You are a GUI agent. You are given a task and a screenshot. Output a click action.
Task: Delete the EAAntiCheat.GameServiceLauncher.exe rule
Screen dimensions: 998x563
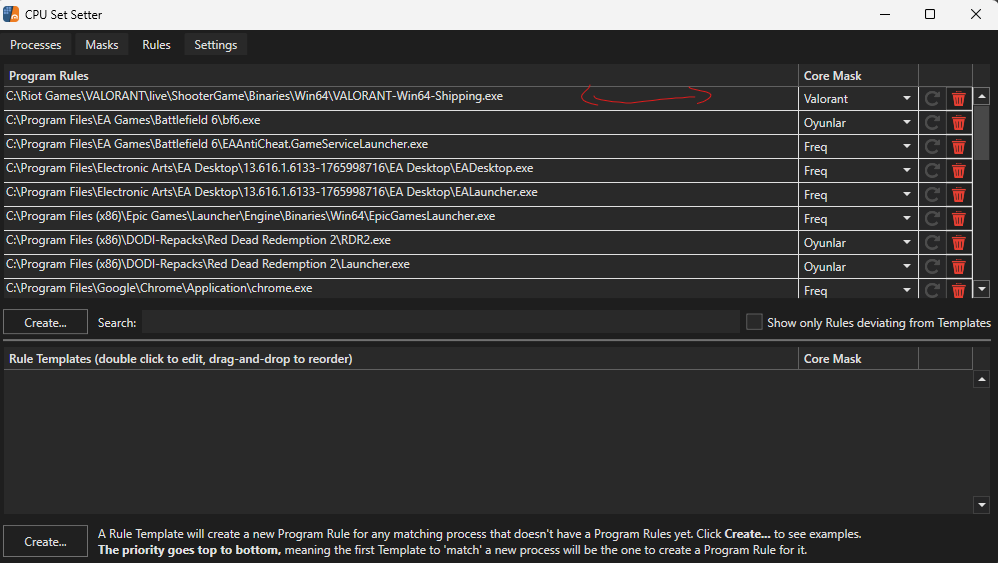point(959,147)
